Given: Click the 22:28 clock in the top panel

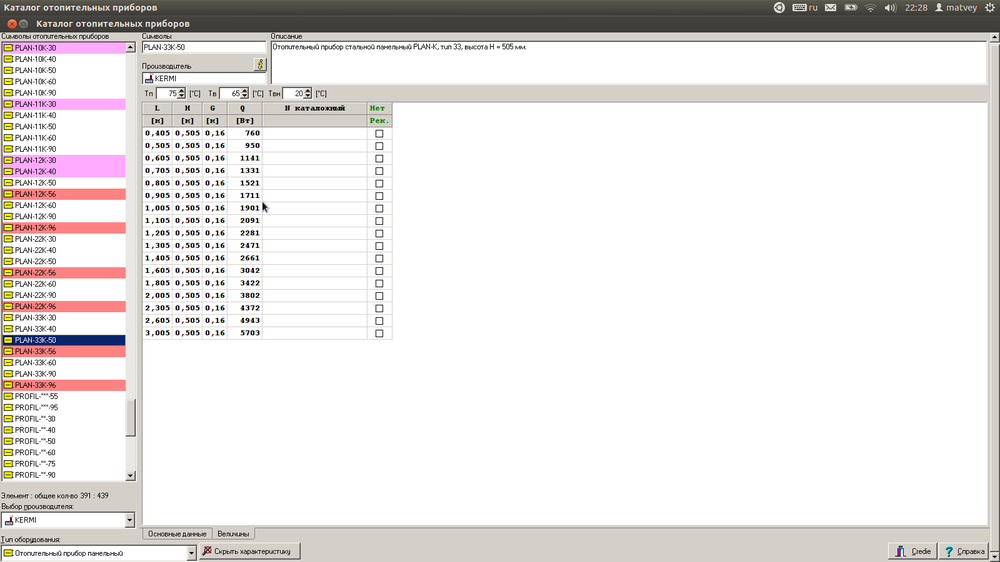Looking at the screenshot, I should (916, 8).
